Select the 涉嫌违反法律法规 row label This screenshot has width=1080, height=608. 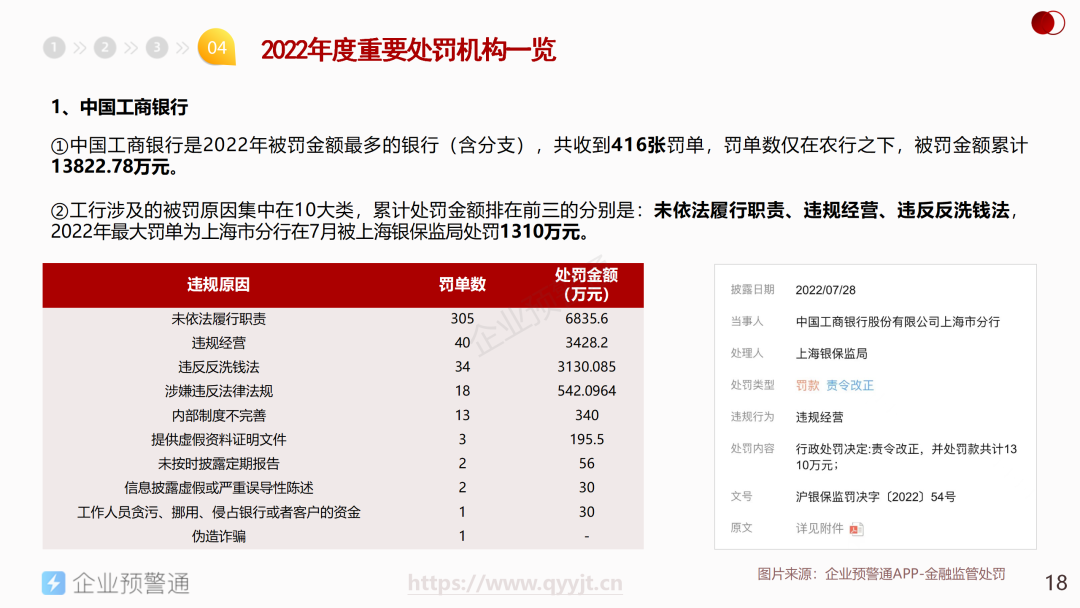click(x=218, y=391)
